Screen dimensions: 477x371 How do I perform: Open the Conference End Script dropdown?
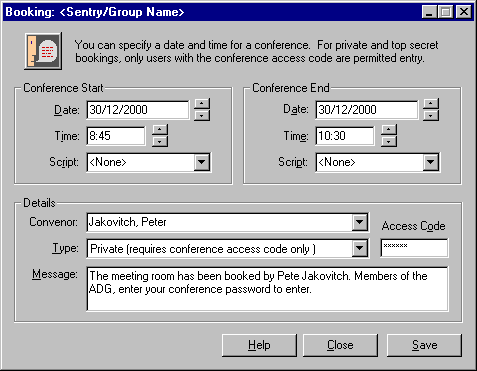(431, 162)
